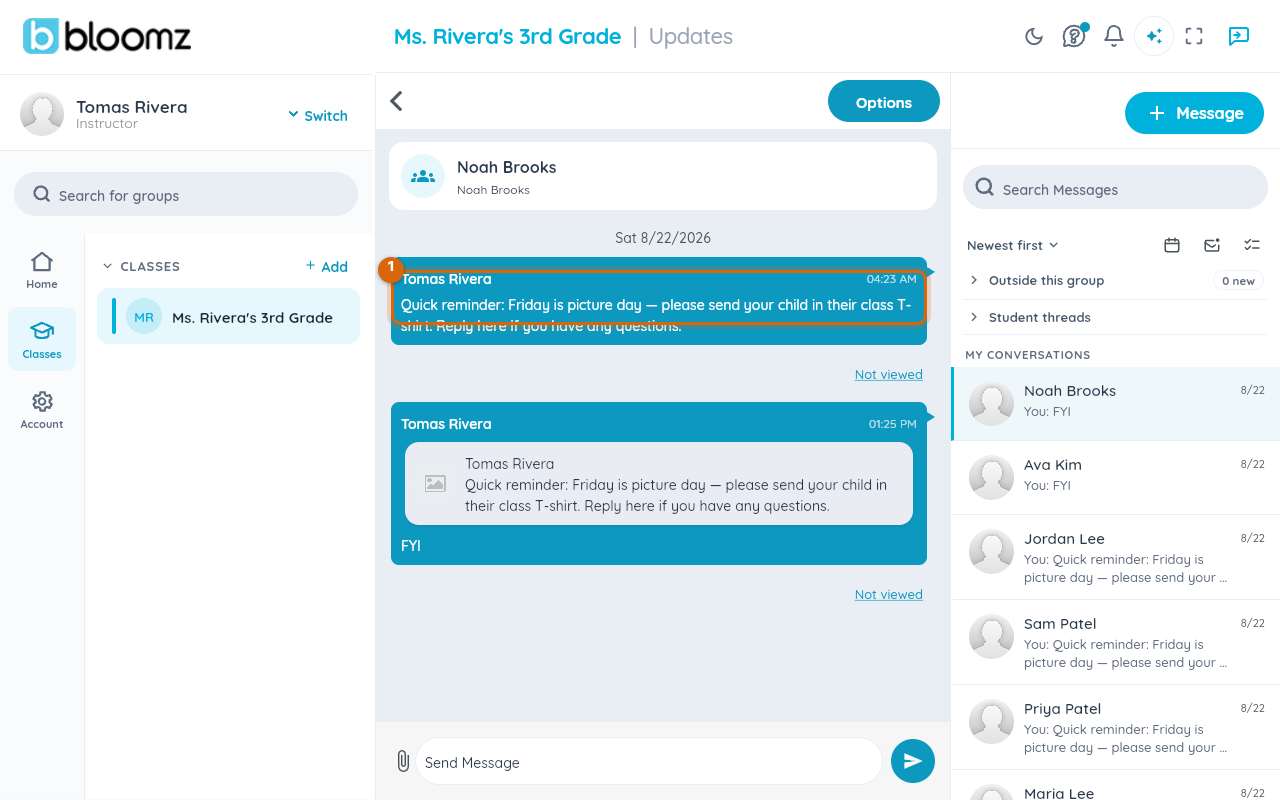Enter fullscreen mode icon

point(1194,36)
